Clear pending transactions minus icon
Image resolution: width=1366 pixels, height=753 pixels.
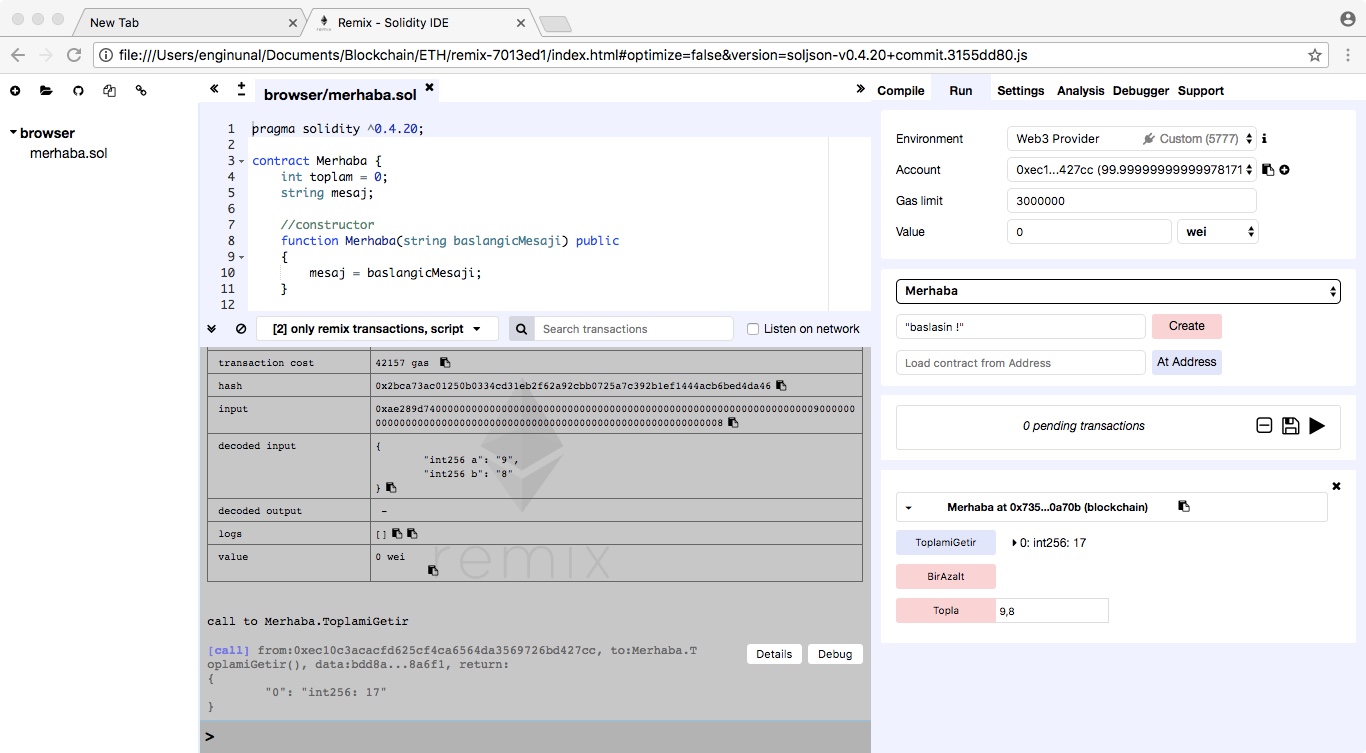click(x=1264, y=426)
